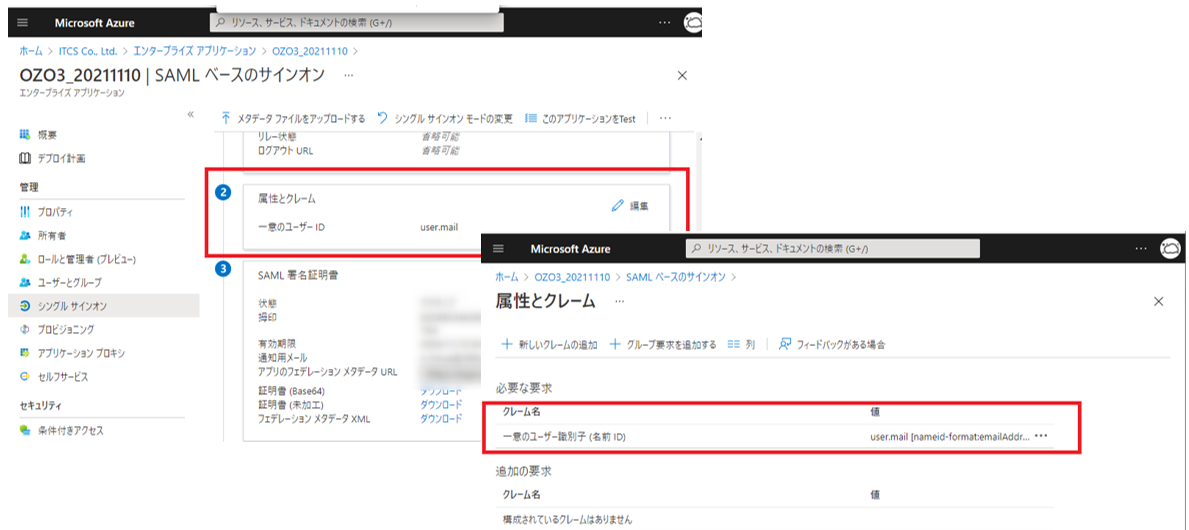This screenshot has height=530, width=1189.
Task: Open ITCS Co., Ltd. breadcrumb
Action: (88, 52)
